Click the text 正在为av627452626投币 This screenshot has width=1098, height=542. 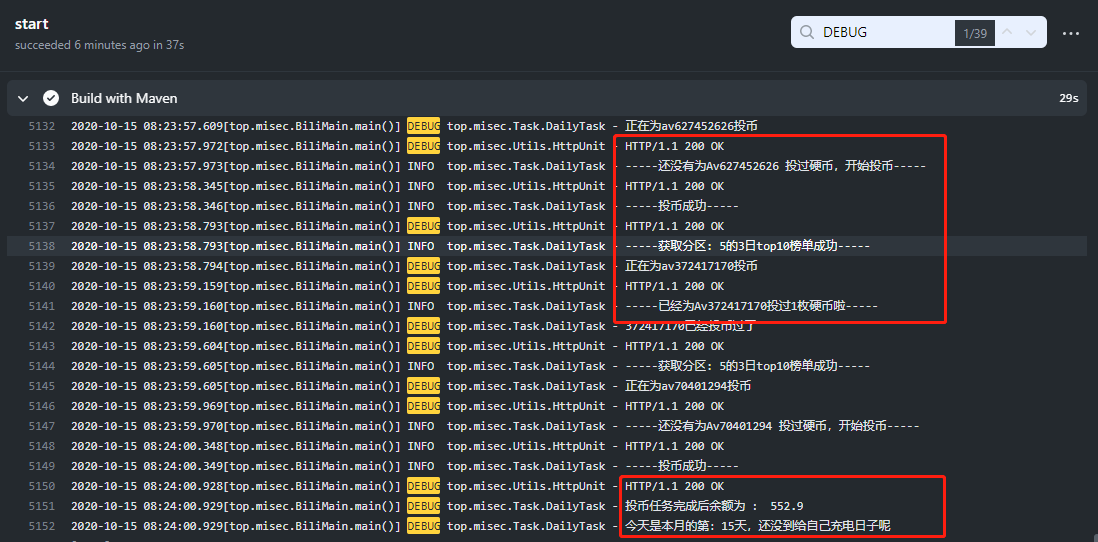click(x=691, y=126)
